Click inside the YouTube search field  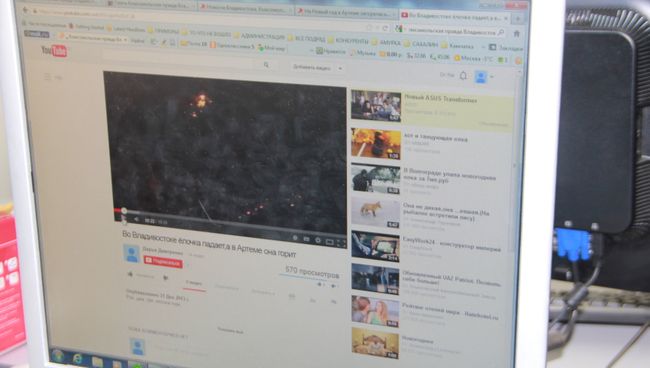182,61
